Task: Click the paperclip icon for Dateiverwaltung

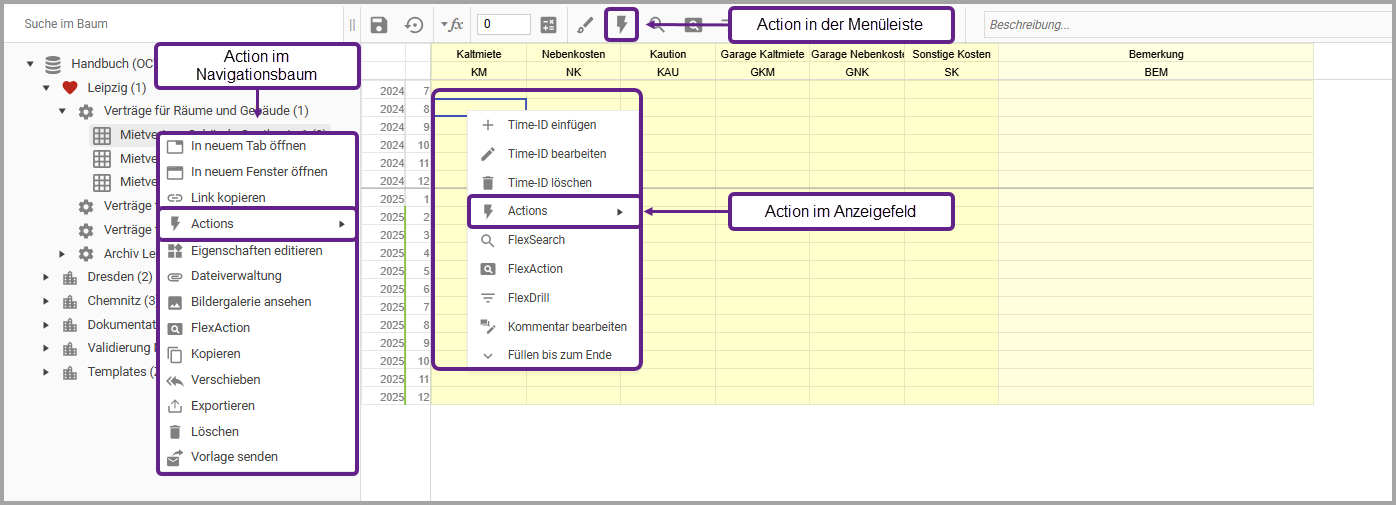Action: click(x=175, y=276)
